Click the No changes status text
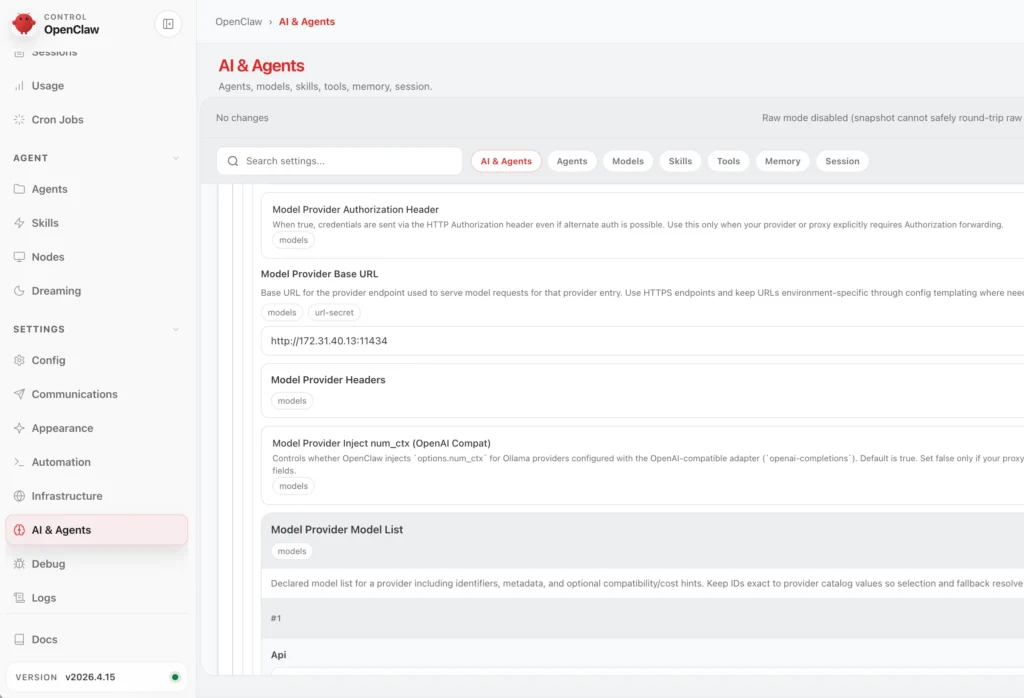This screenshot has height=698, width=1024. [242, 118]
